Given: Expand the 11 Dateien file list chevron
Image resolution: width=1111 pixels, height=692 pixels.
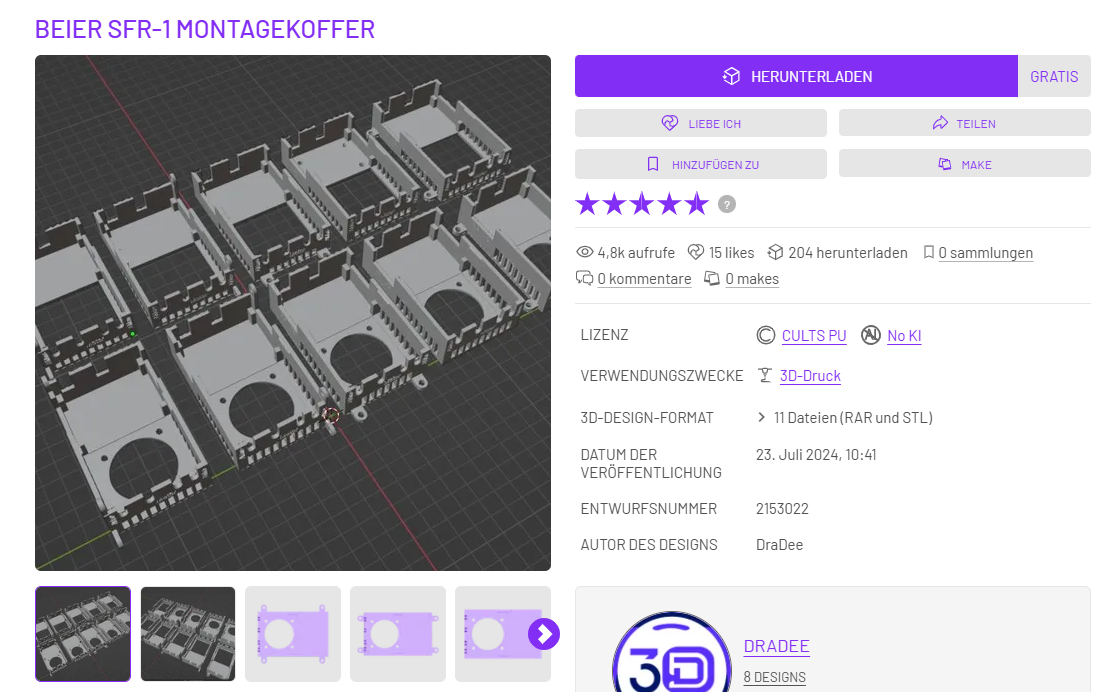Looking at the screenshot, I should click(761, 417).
